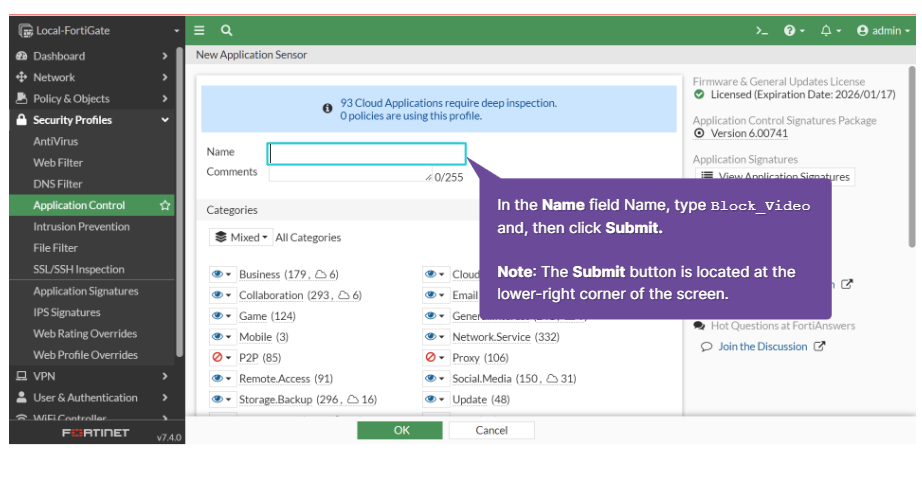This screenshot has width=922, height=479.
Task: Click the Network arrows icon
Action: 22,77
